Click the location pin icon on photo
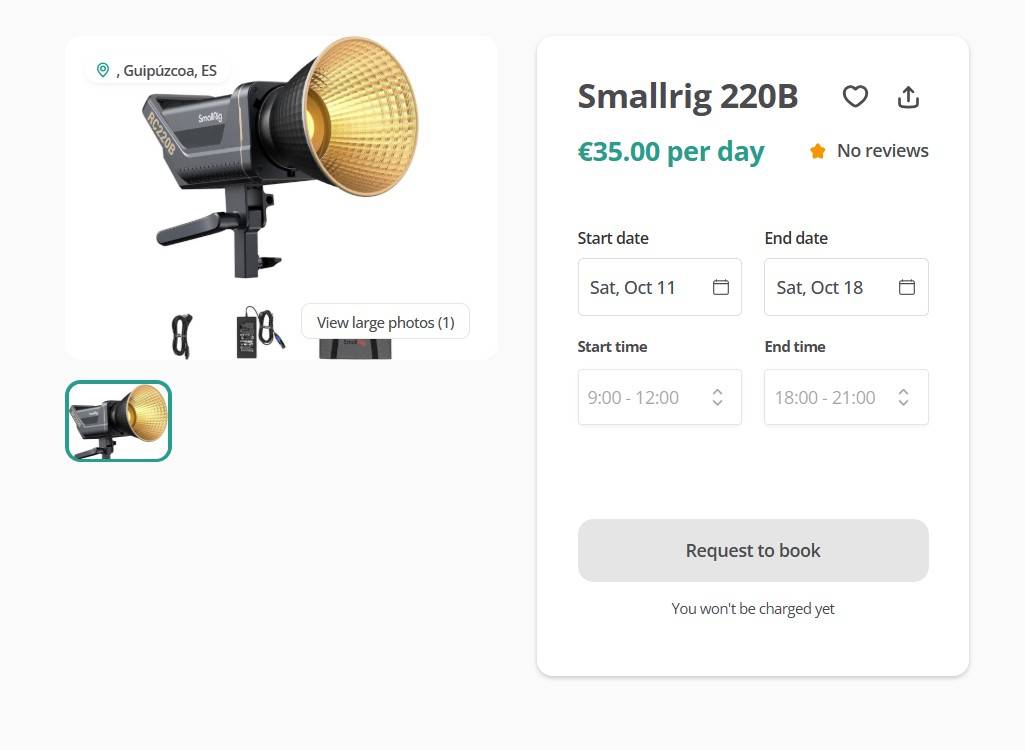Viewport: 1025px width, 750px height. point(102,70)
